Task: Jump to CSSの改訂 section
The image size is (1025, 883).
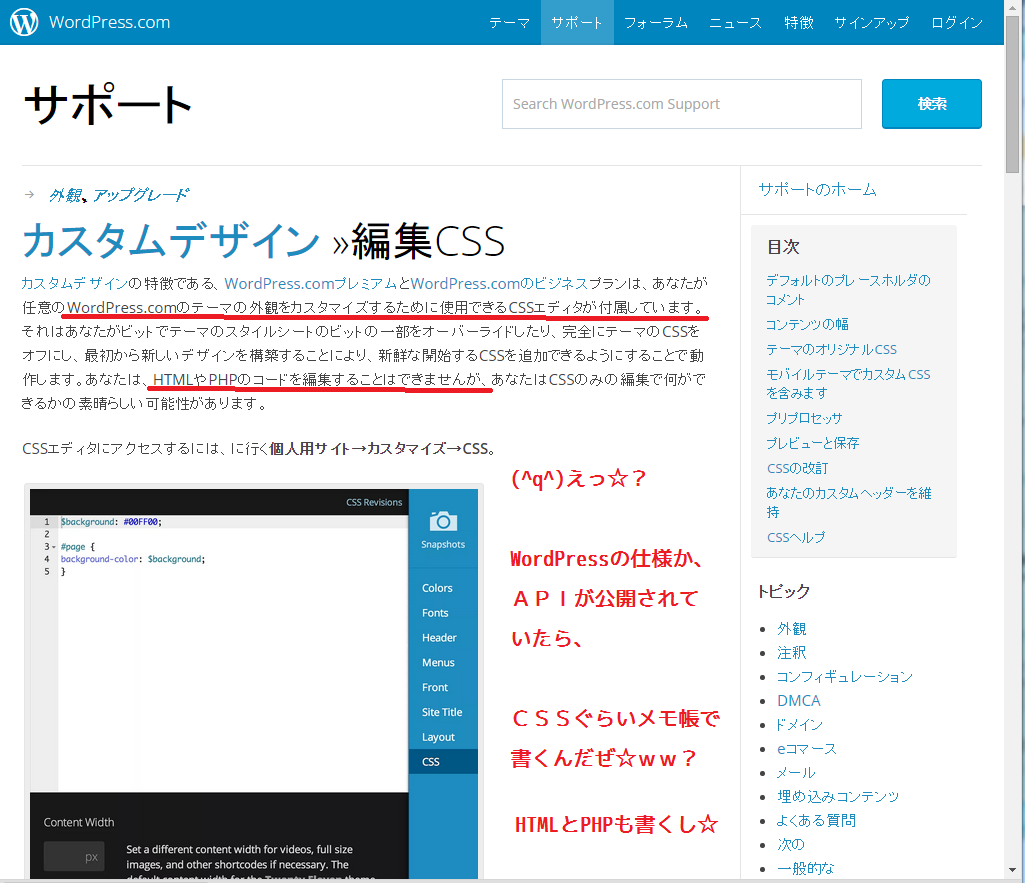Action: coord(798,468)
